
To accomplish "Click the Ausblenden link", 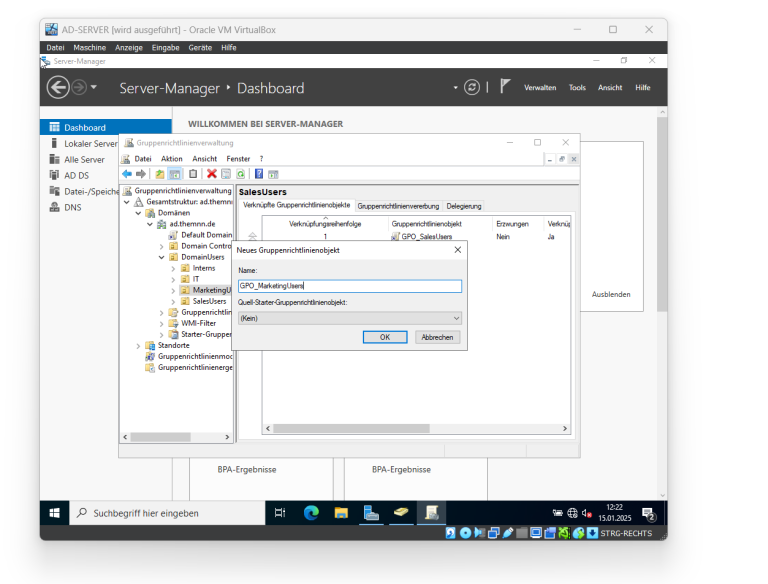I will coord(611,294).
